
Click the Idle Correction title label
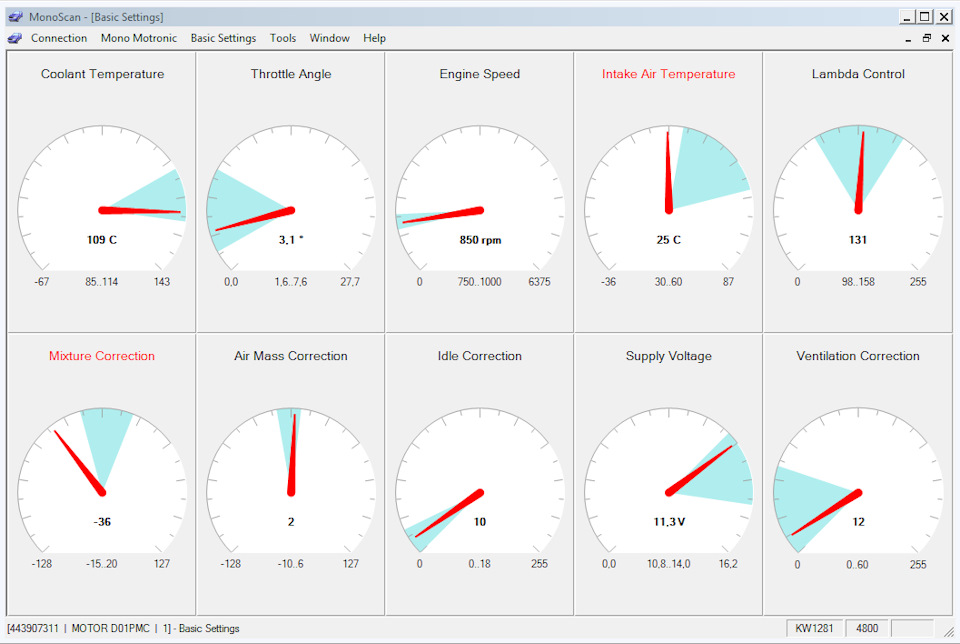(x=479, y=356)
